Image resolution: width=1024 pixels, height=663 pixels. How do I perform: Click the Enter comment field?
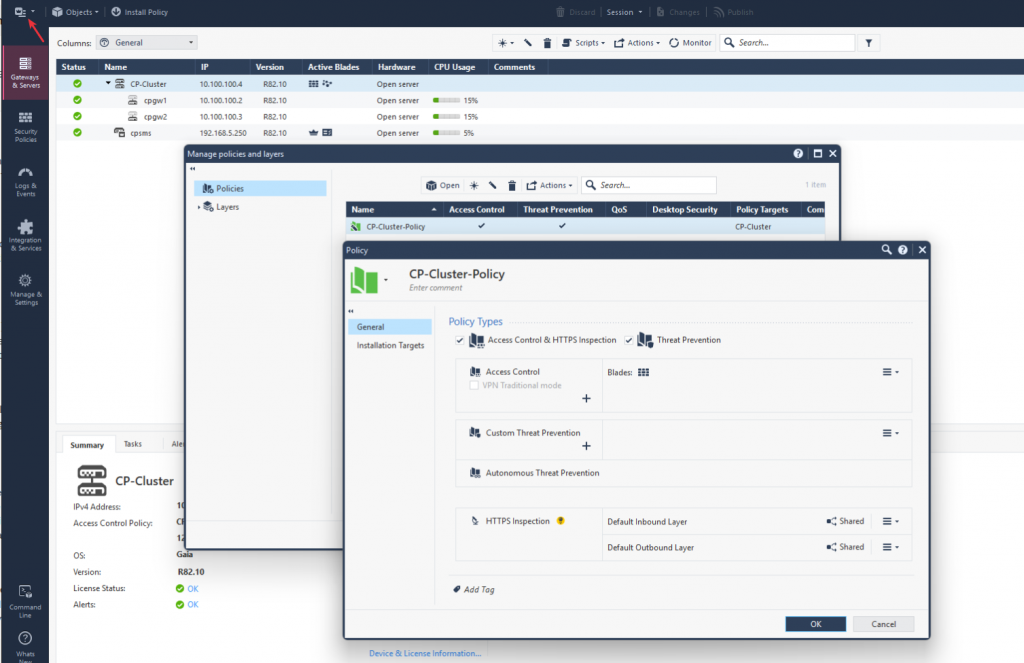(436, 287)
